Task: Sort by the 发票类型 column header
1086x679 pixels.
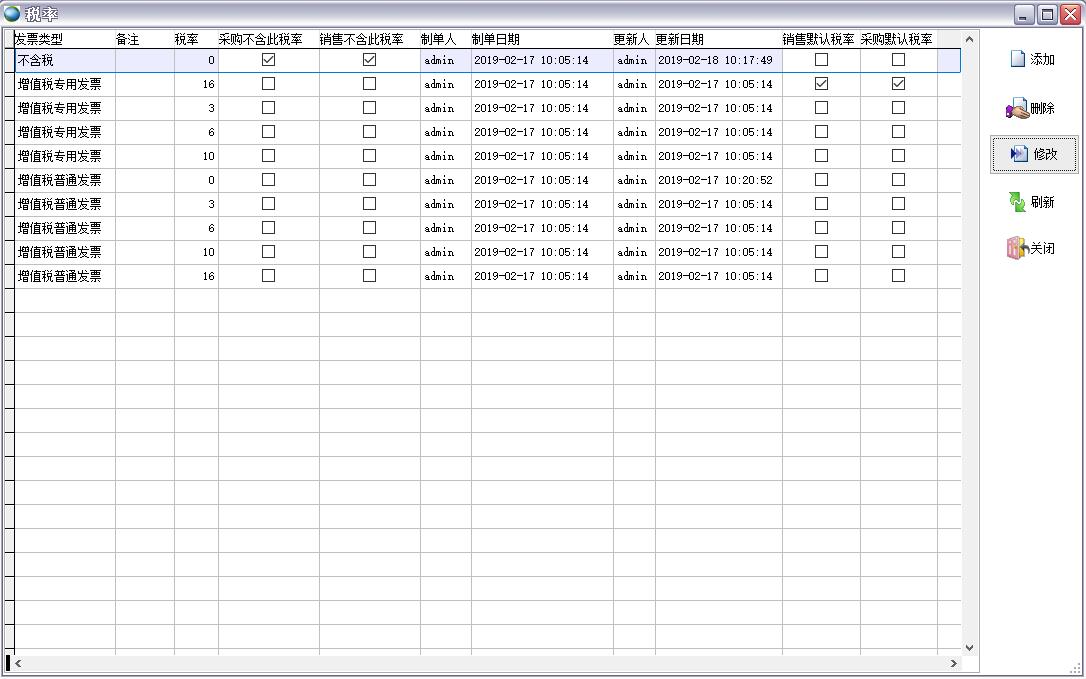Action: coord(40,39)
